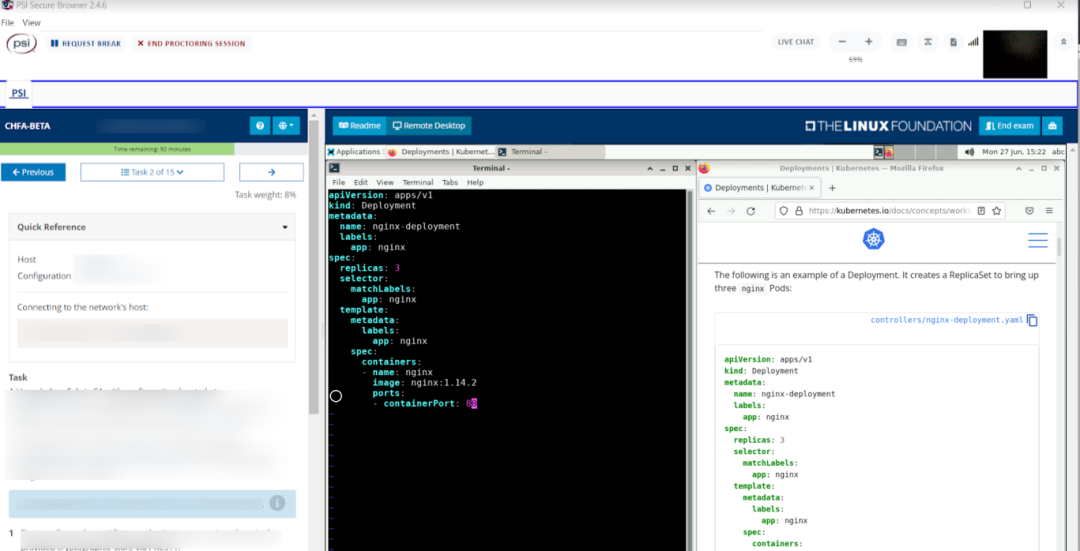Click the Firefox tray icon
This screenshot has height=551, width=1080.
coord(889,152)
